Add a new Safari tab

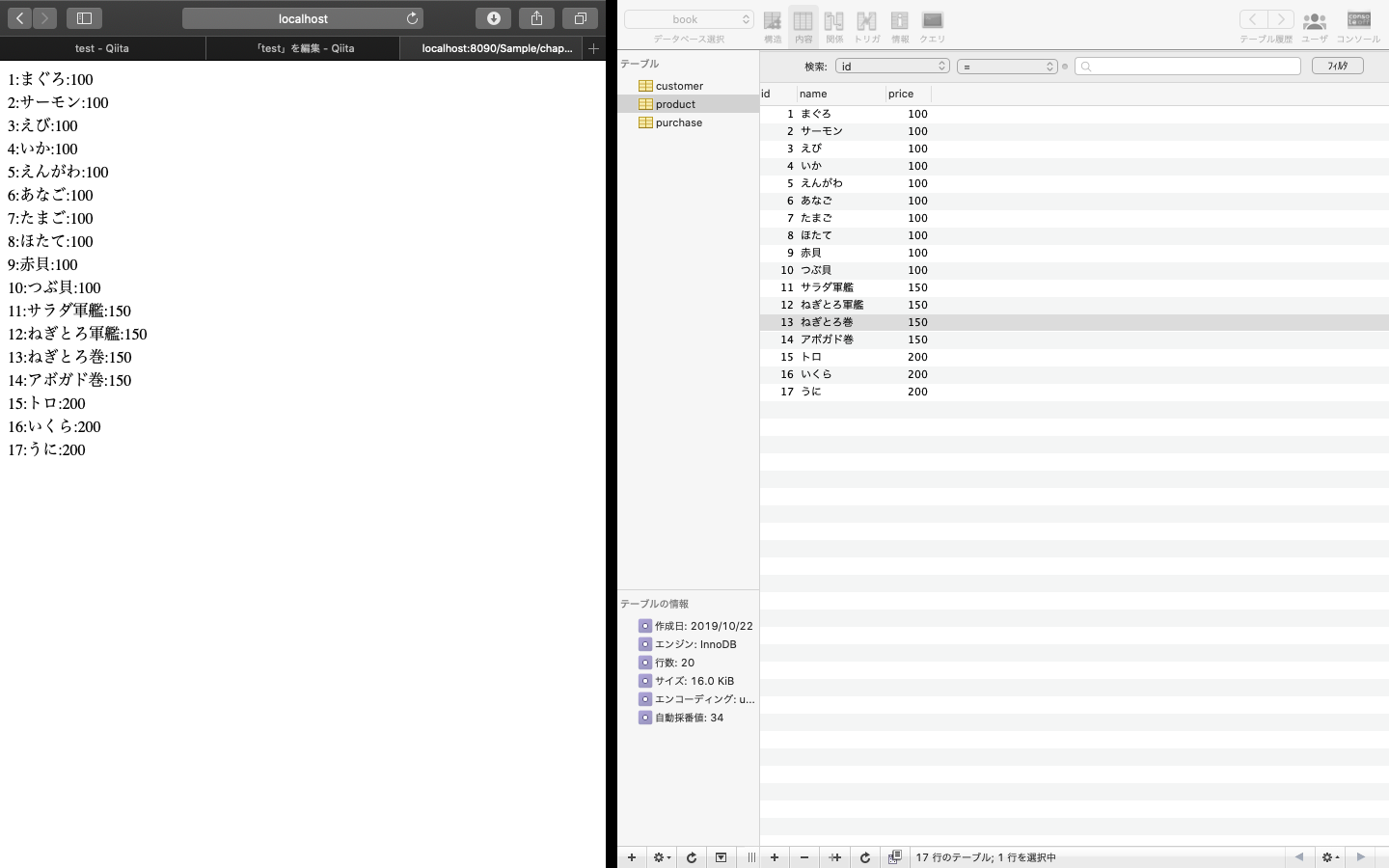593,48
